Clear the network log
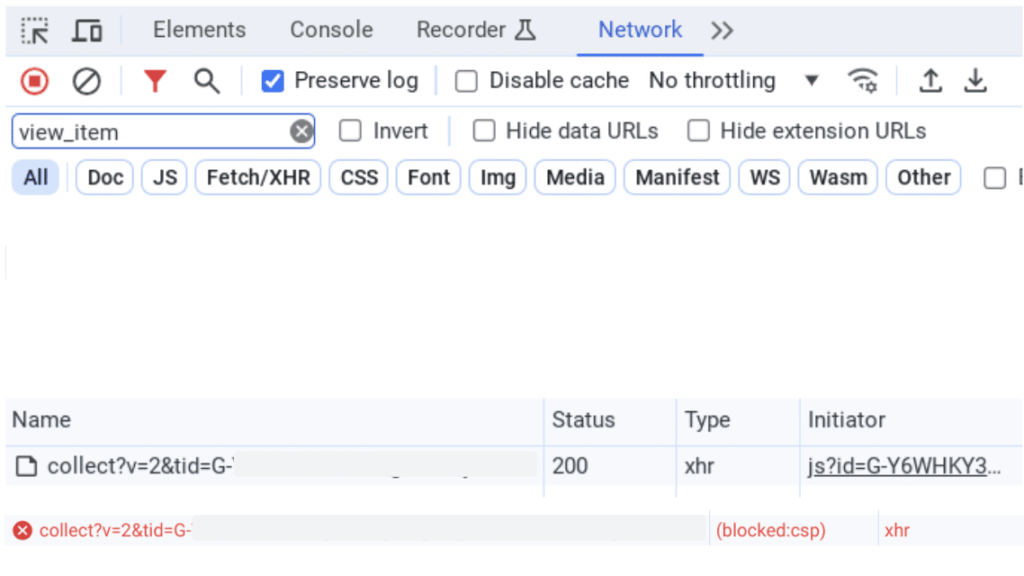The width and height of the screenshot is (1024, 576). point(88,80)
